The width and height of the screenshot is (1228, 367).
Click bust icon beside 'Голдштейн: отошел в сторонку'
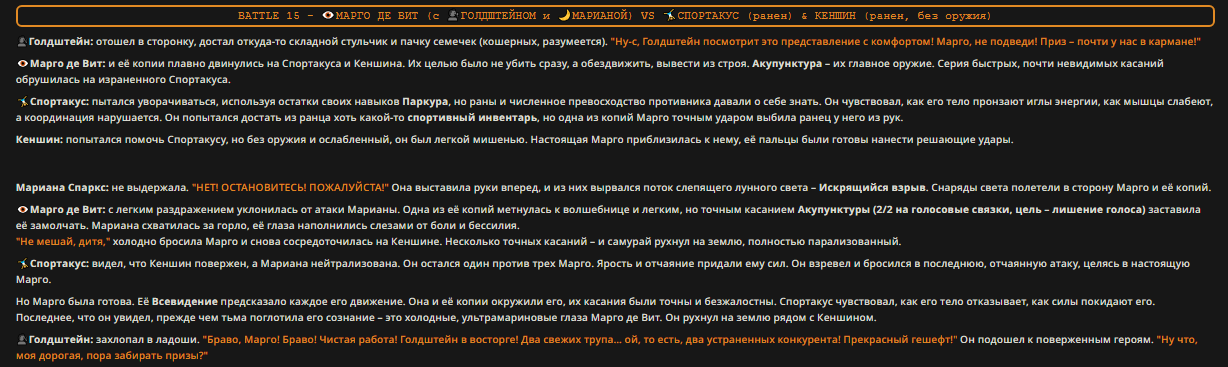pos(22,42)
